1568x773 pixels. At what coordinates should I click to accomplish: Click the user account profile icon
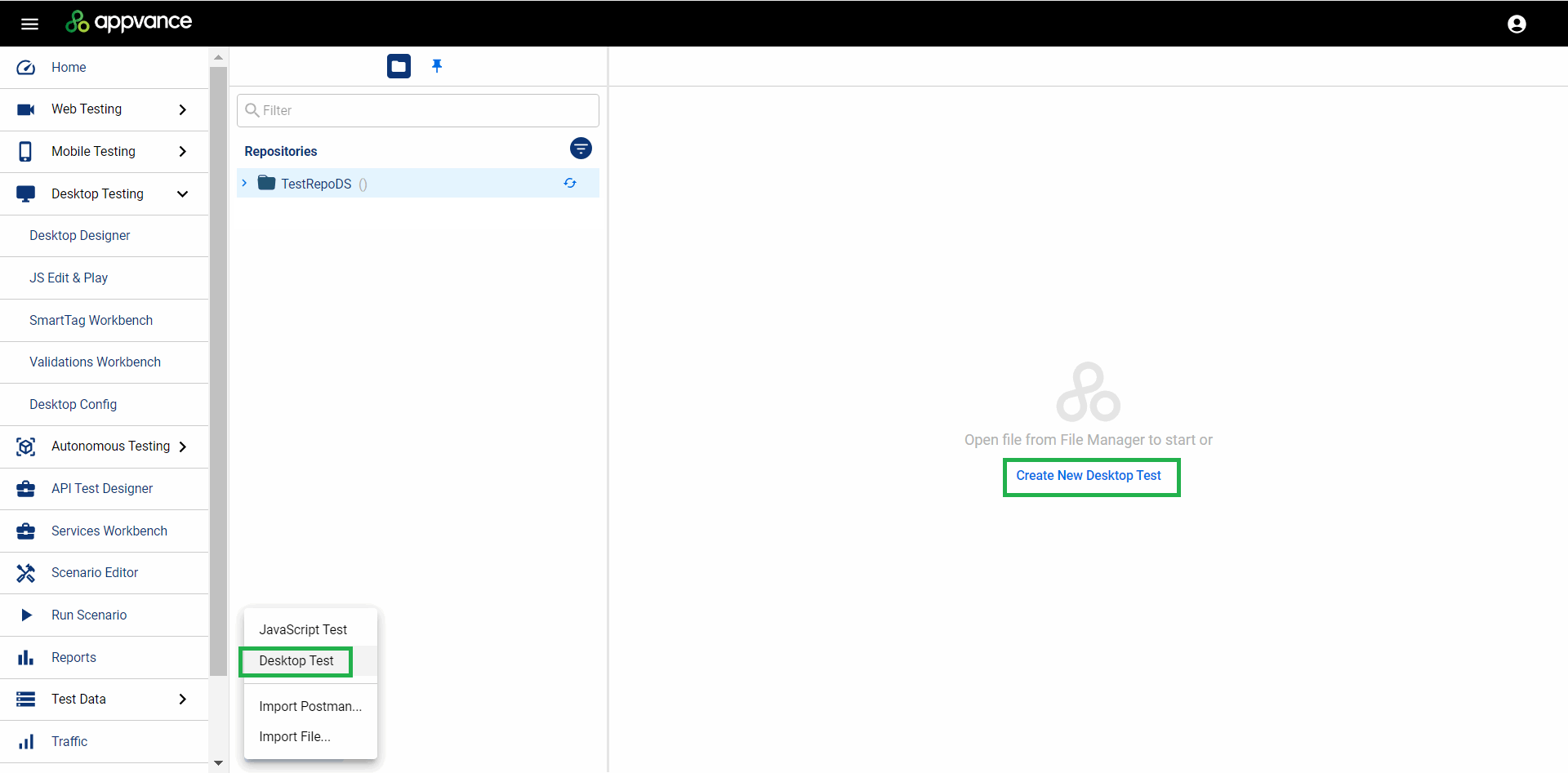1516,24
